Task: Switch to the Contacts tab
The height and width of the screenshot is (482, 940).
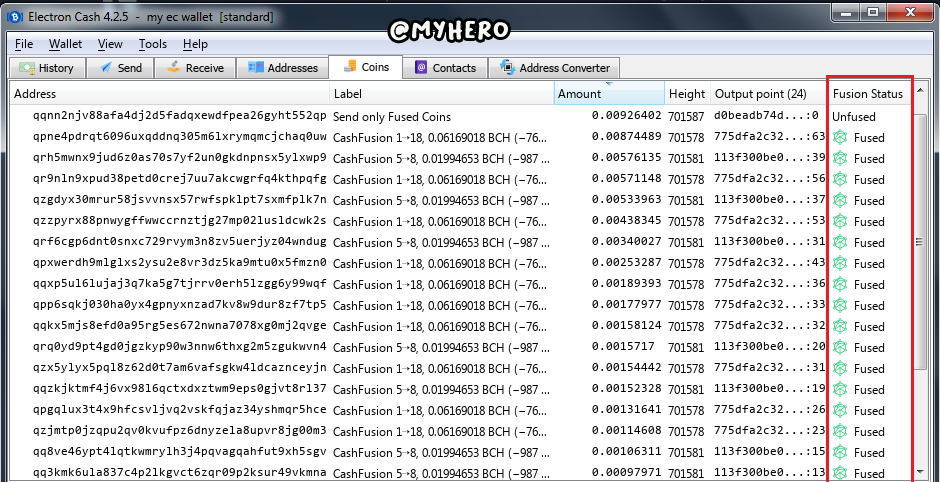Action: [445, 68]
